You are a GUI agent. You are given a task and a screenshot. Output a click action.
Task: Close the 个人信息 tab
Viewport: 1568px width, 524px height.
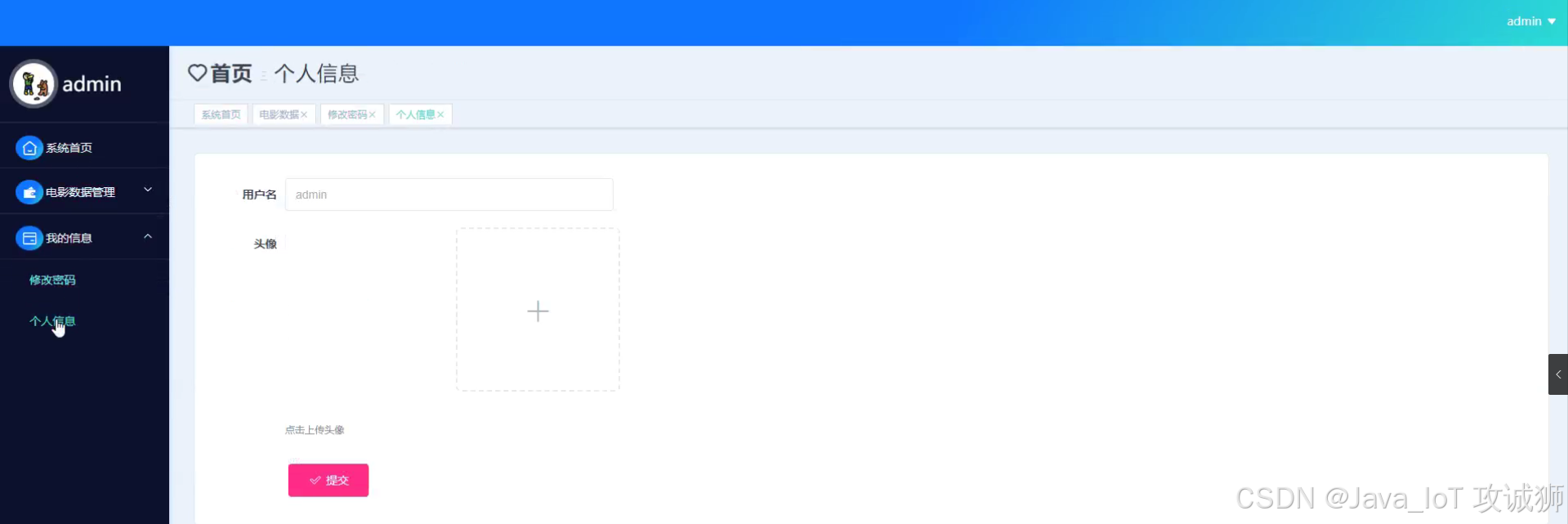pos(440,114)
